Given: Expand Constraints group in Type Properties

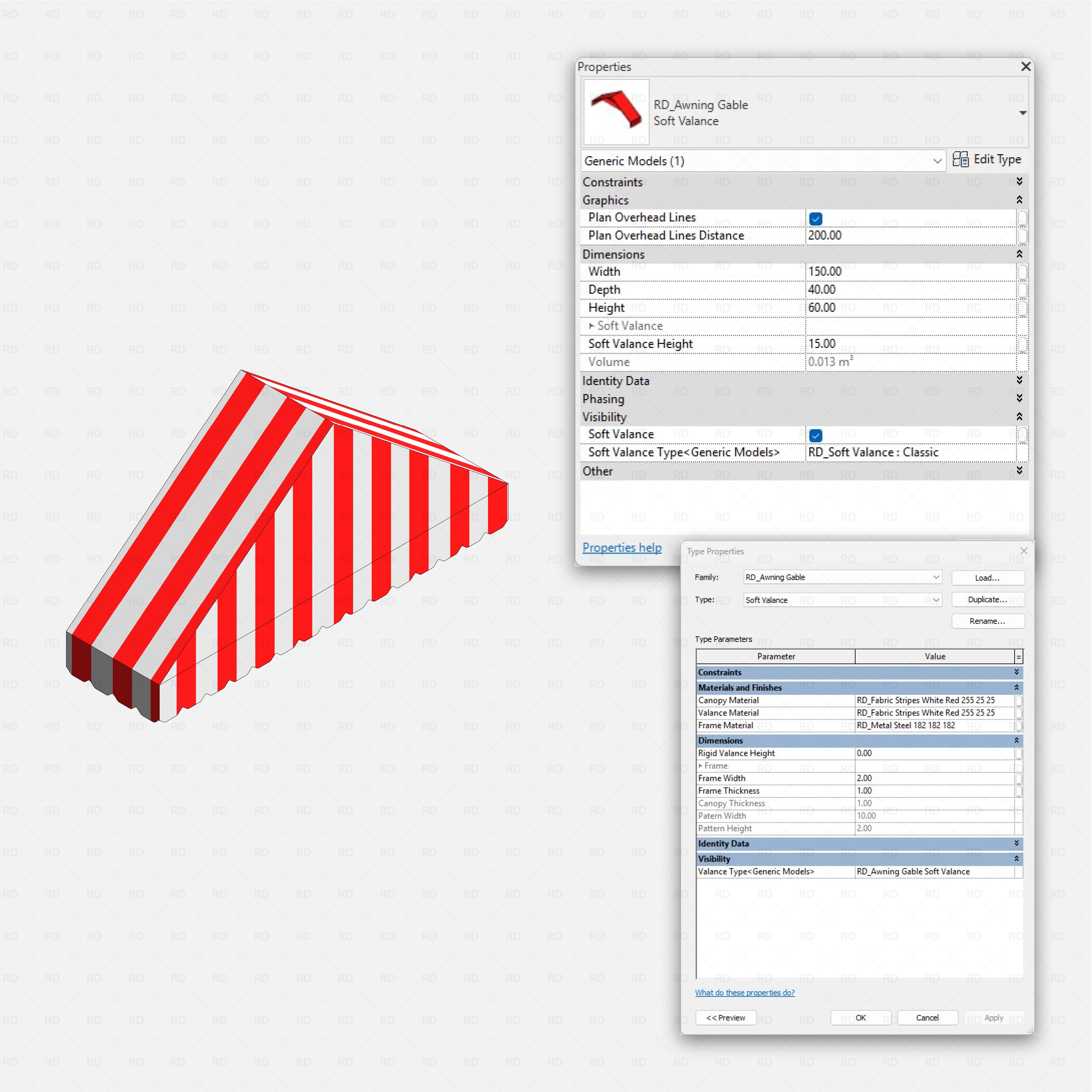Looking at the screenshot, I should 1016,672.
